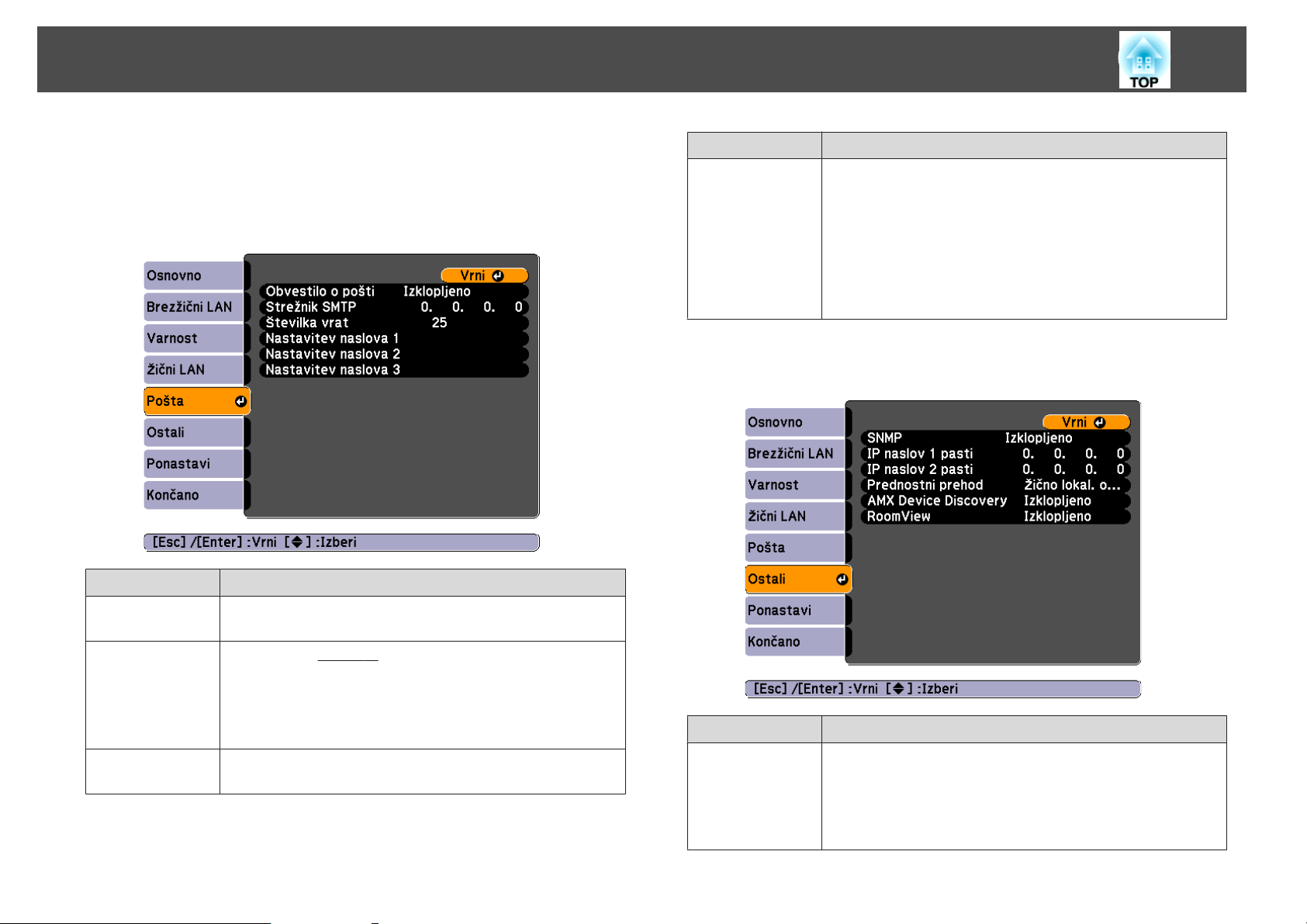Open Žični LAN in the left menu screenshot
The height and width of the screenshot is (924, 1307).
coord(194,369)
